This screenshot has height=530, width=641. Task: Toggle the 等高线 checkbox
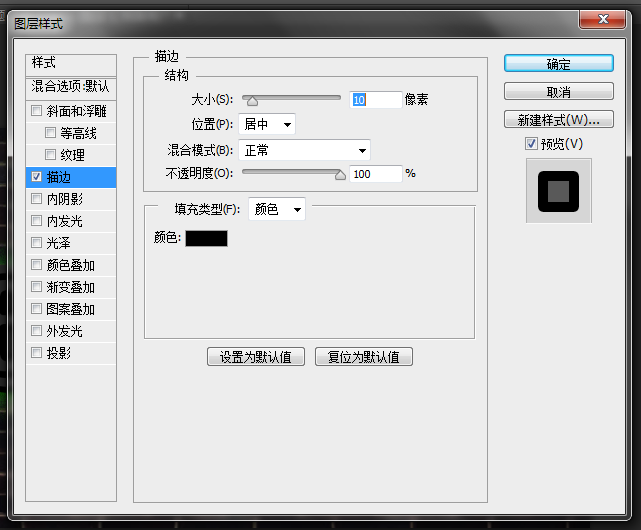[x=51, y=133]
